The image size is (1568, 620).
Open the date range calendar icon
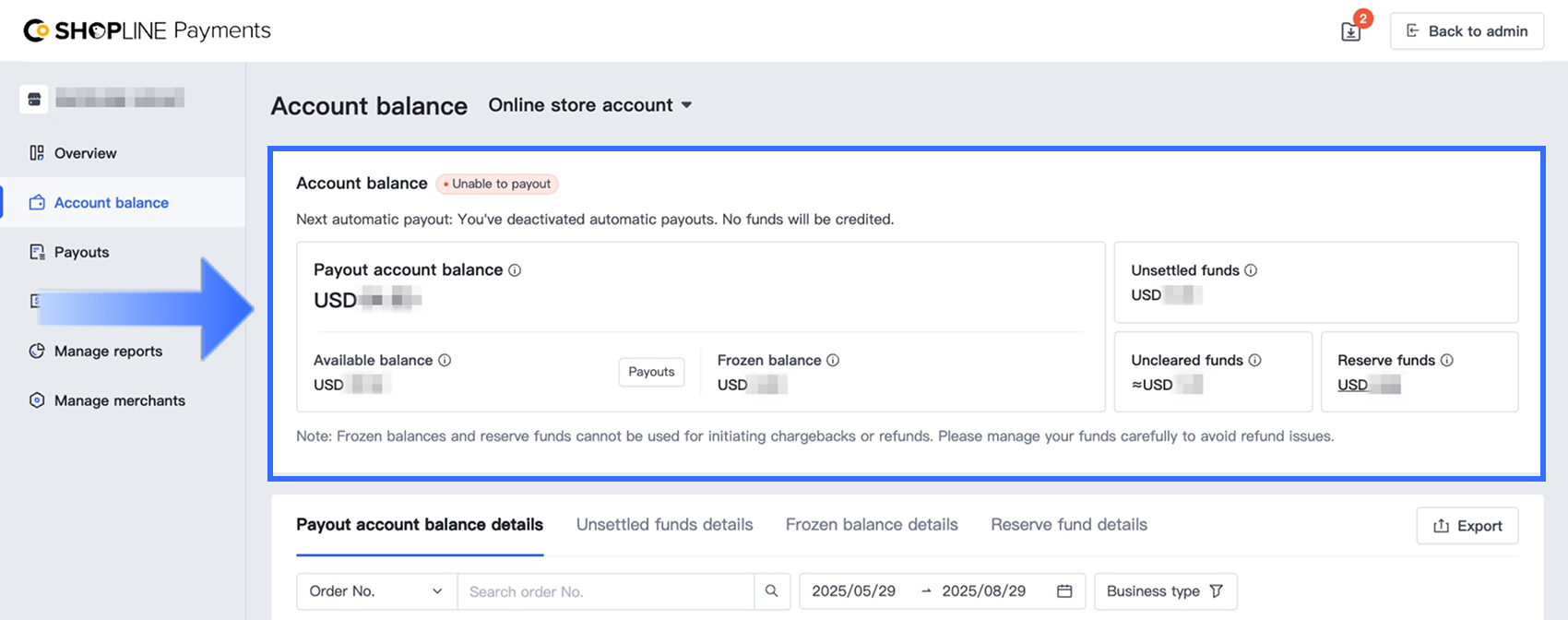click(1064, 591)
